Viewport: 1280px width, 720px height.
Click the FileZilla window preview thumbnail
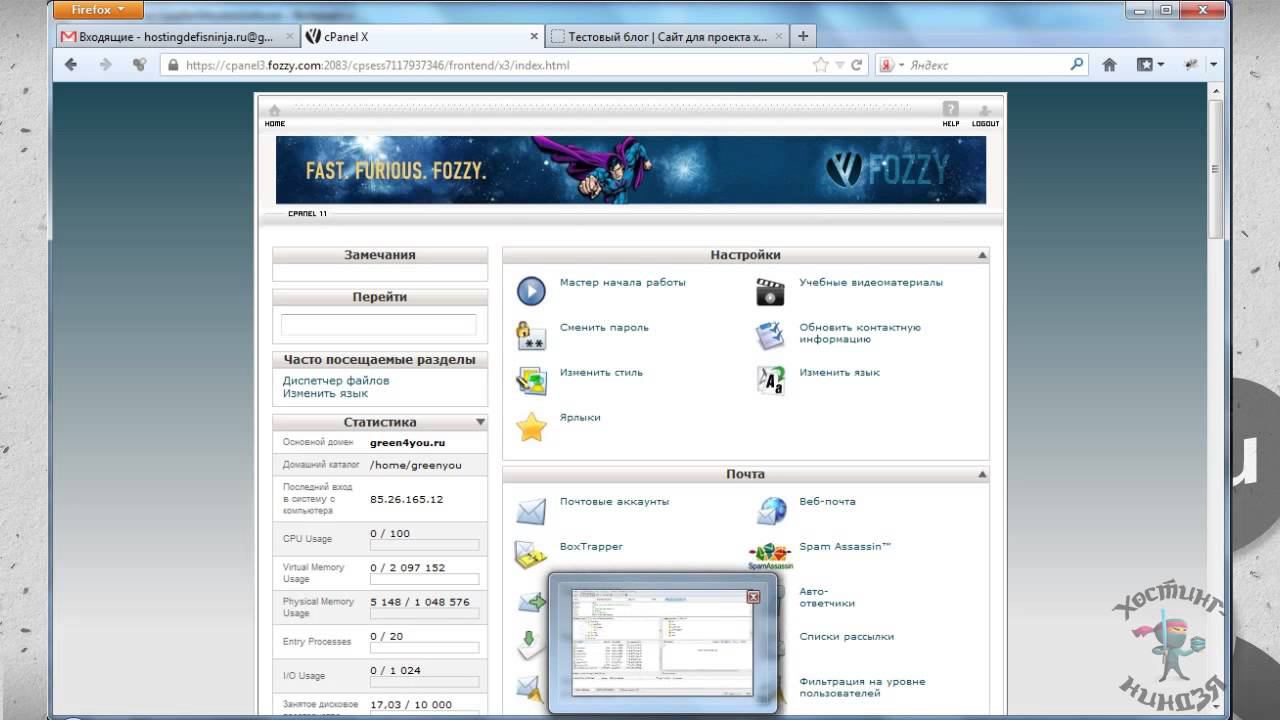[x=661, y=641]
